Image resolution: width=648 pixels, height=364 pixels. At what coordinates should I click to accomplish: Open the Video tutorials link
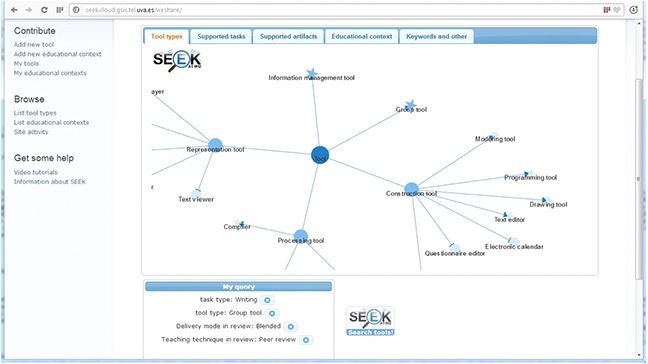(x=36, y=172)
